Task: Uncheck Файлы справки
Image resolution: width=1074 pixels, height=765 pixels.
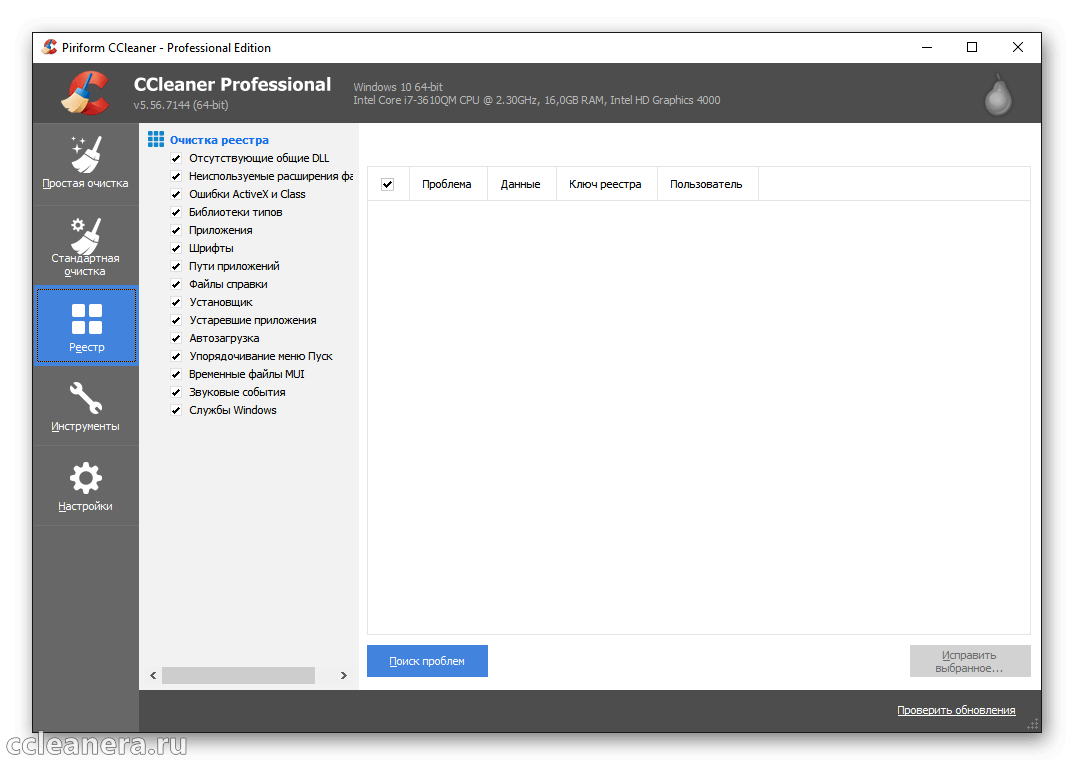Action: pos(176,284)
